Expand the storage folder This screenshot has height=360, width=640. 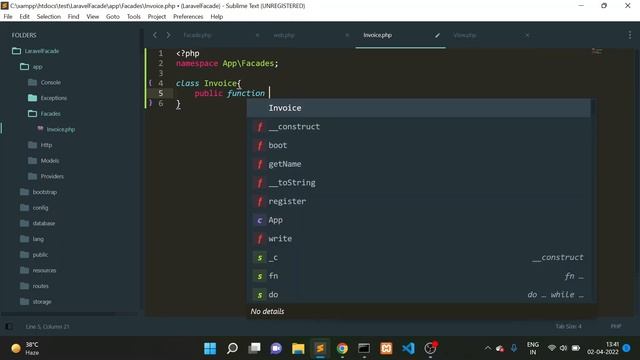pos(42,302)
